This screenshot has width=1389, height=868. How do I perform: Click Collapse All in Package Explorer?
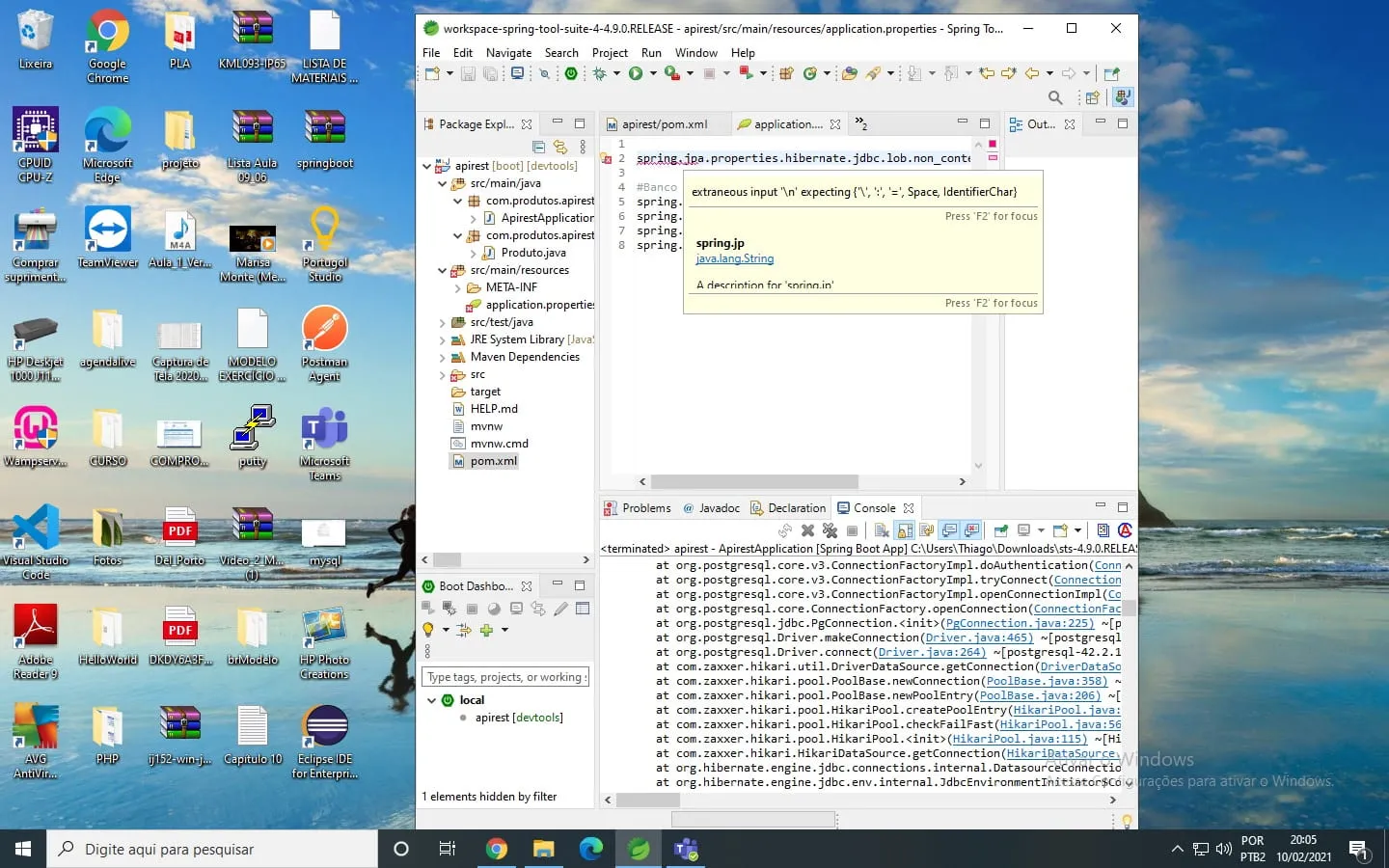[539, 147]
